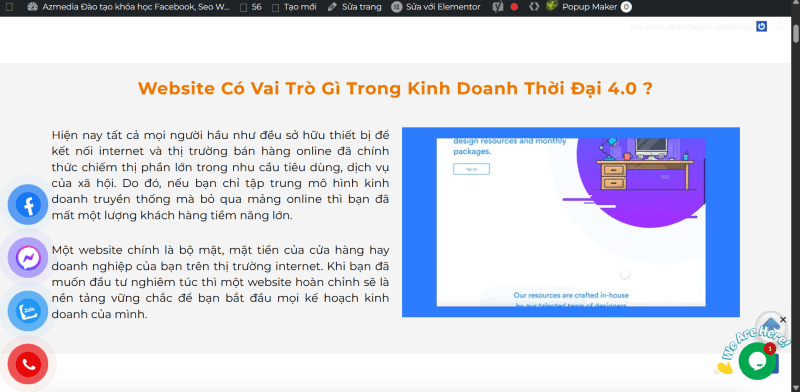Click the paragraph starting Hiện nay tất cả
This screenshot has height=392, width=800.
coord(220,175)
